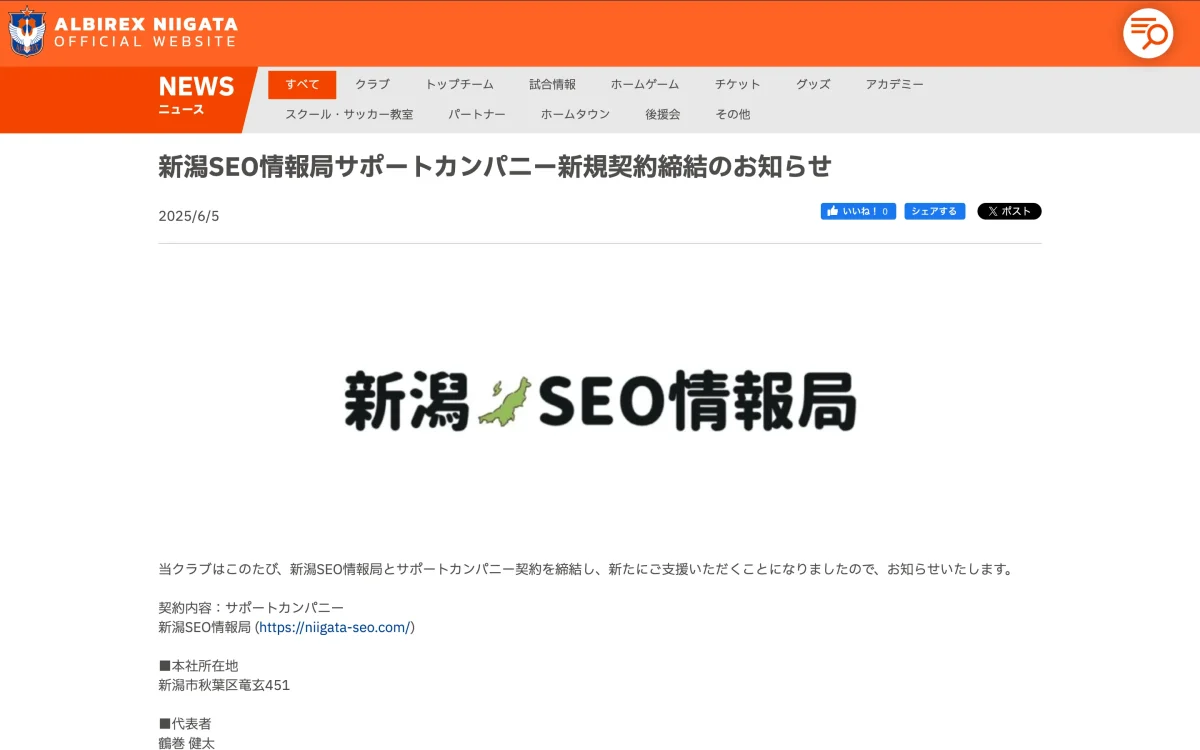The width and height of the screenshot is (1200, 750).
Task: Click the 新潟SEO情報局 logo image
Action: click(x=600, y=400)
